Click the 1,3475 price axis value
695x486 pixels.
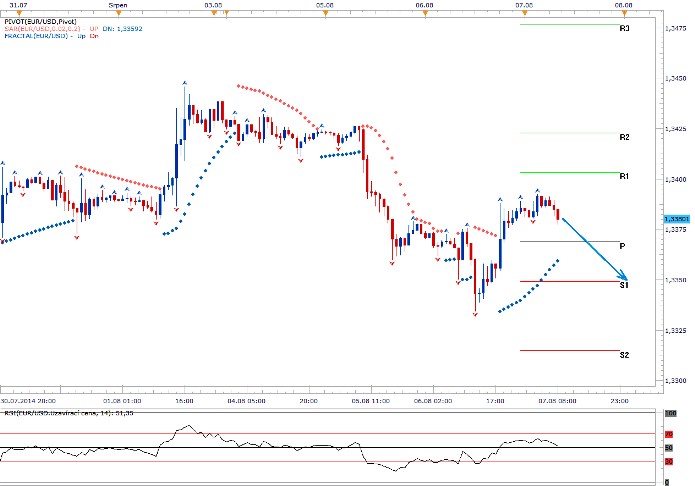[x=676, y=28]
